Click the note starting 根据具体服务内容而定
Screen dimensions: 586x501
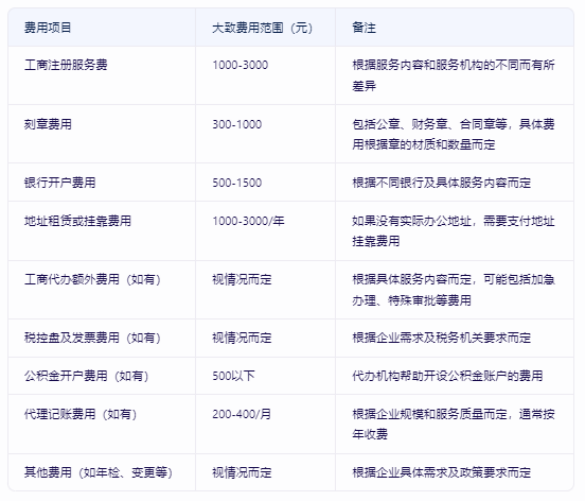(453, 290)
